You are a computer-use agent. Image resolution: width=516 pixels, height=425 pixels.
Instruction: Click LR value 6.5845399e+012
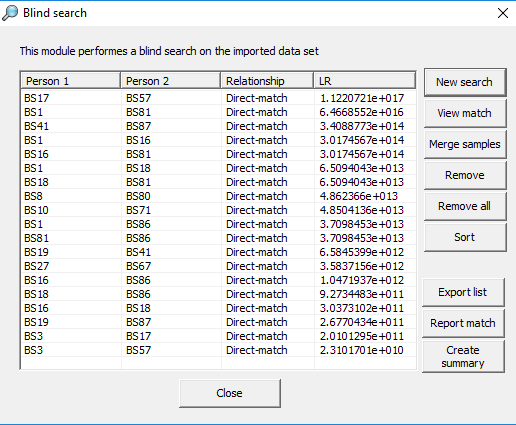click(x=362, y=252)
